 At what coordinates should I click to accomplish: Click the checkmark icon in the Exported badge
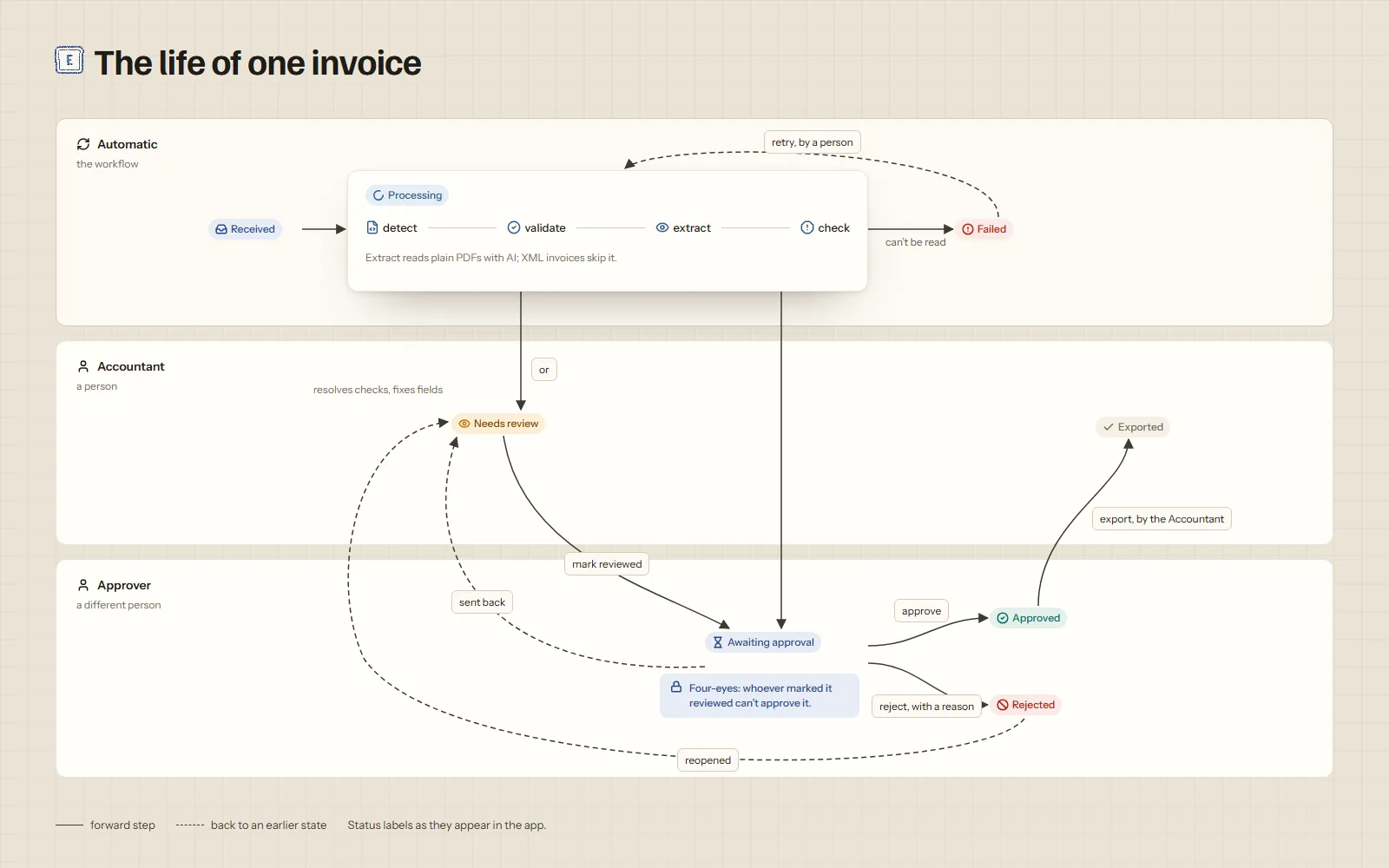pyautogui.click(x=1109, y=427)
